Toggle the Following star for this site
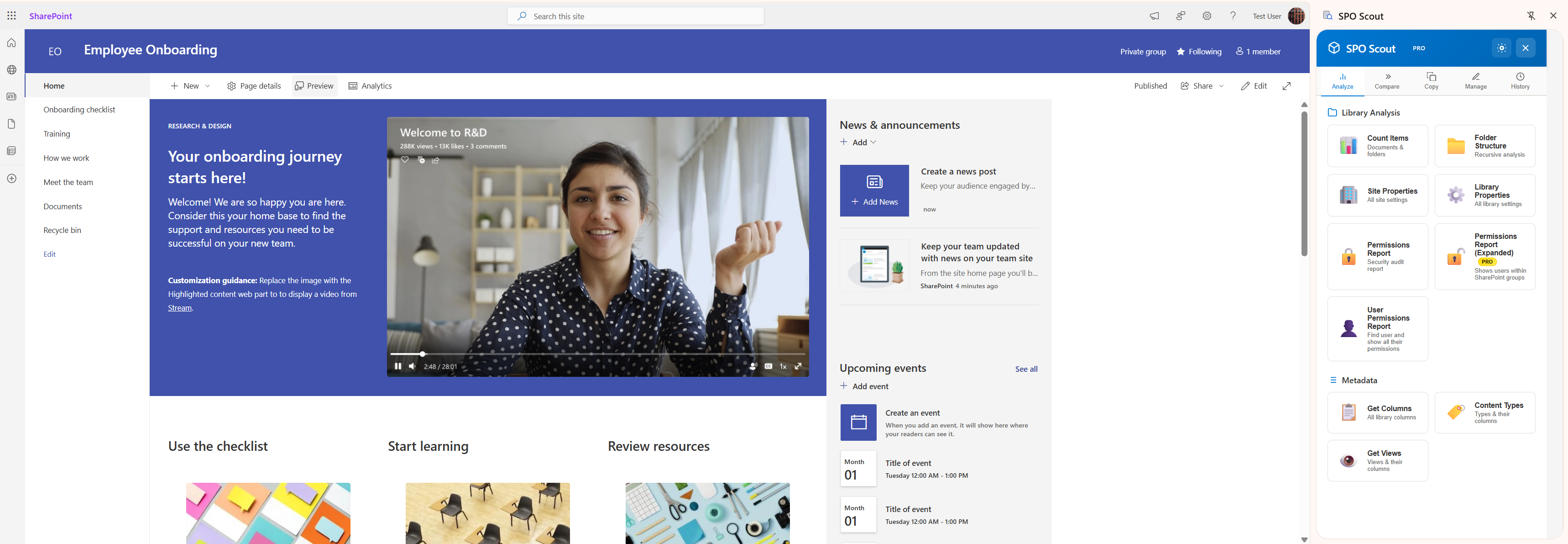Viewport: 1568px width, 544px height. point(1181,52)
